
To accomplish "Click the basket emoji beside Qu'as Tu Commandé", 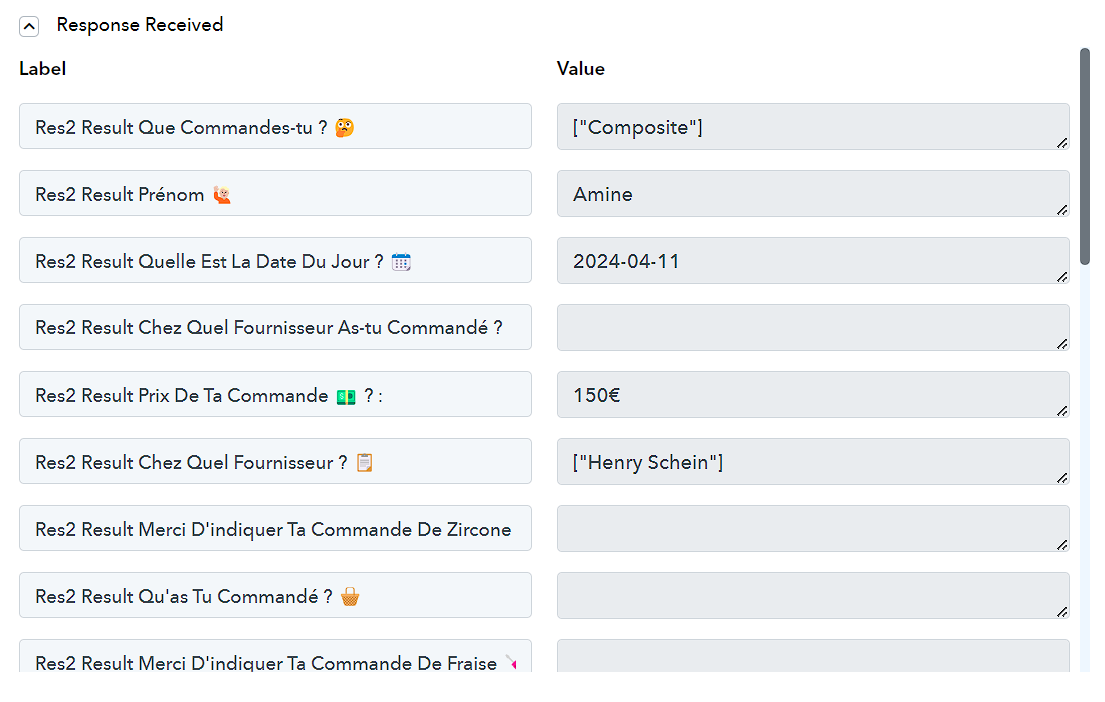I will [x=350, y=597].
